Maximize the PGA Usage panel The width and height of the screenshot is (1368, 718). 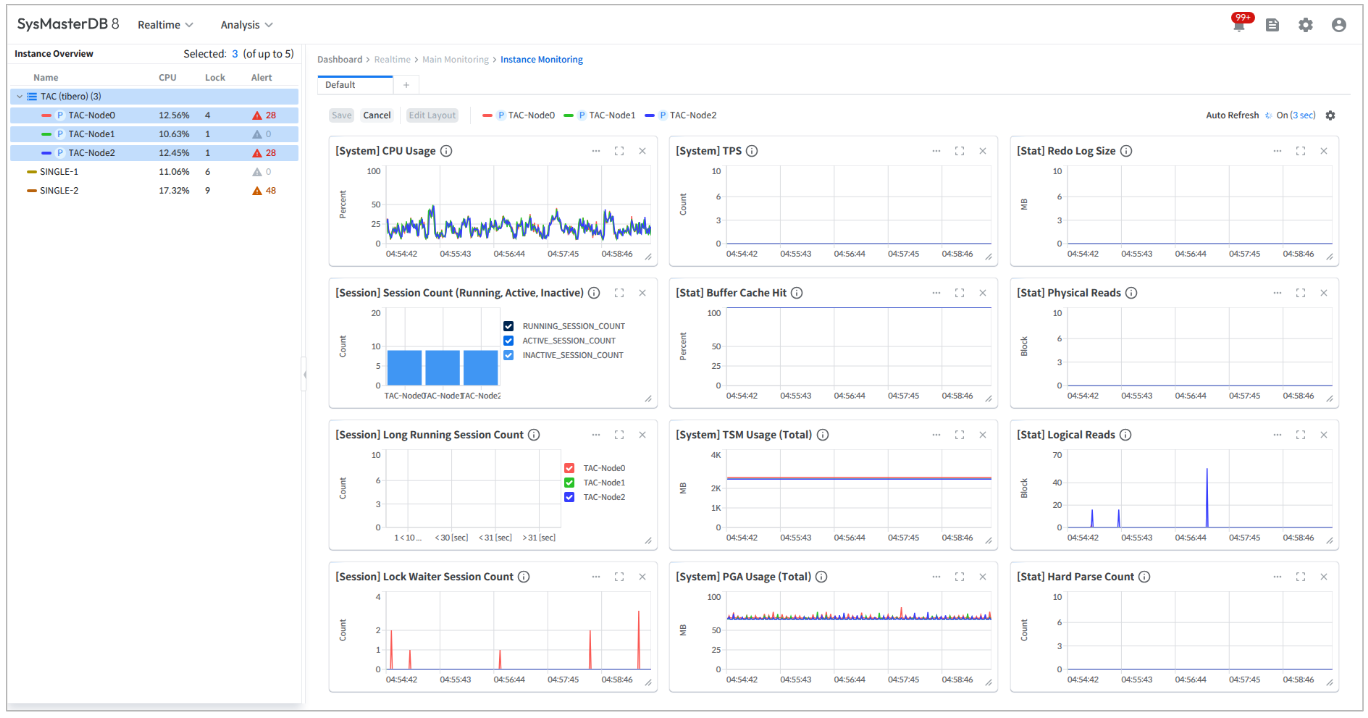(960, 577)
